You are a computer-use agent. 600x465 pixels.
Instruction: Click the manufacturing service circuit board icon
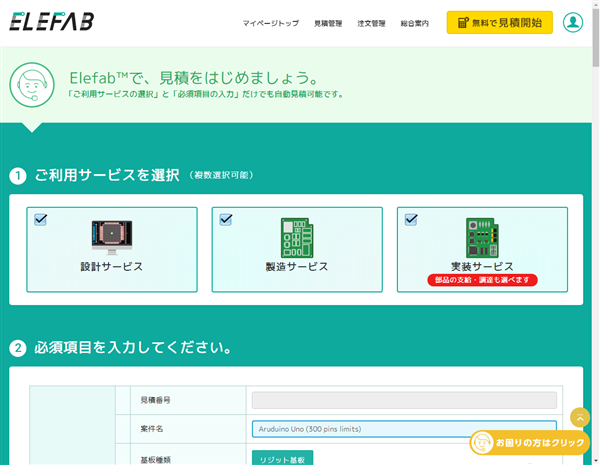[296, 237]
